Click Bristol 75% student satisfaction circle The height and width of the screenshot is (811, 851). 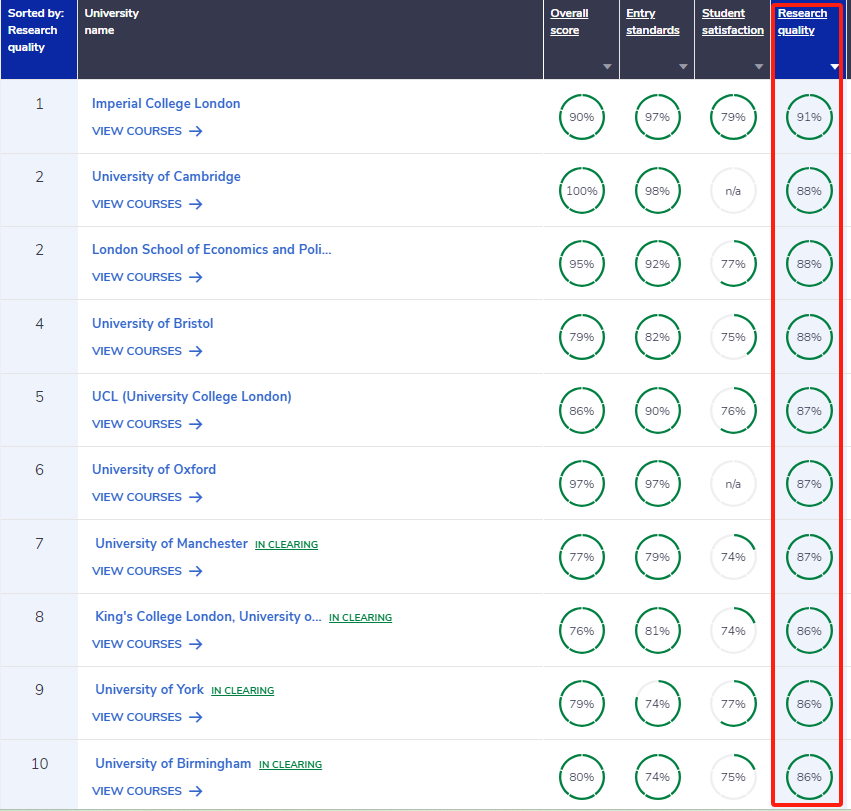coord(733,337)
